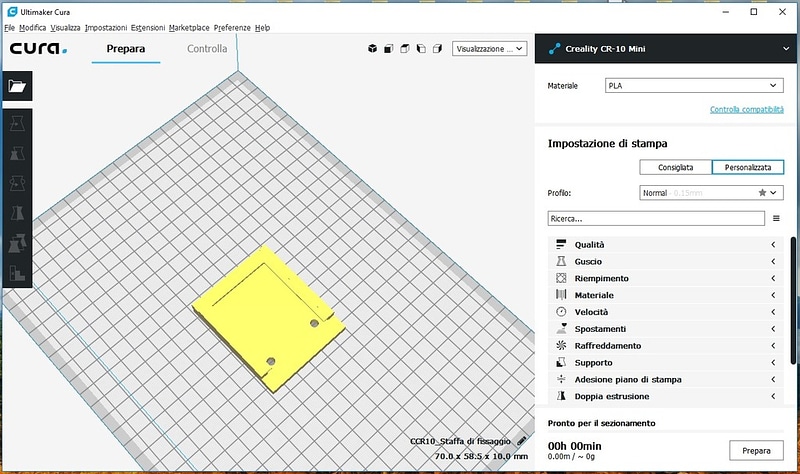Switch to Personalizzata print setup mode

pyautogui.click(x=747, y=167)
